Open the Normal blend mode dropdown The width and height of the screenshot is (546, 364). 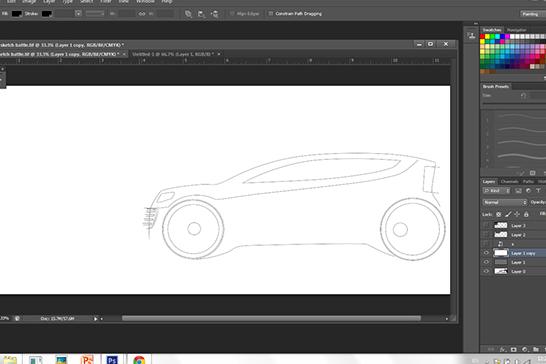pyautogui.click(x=505, y=202)
